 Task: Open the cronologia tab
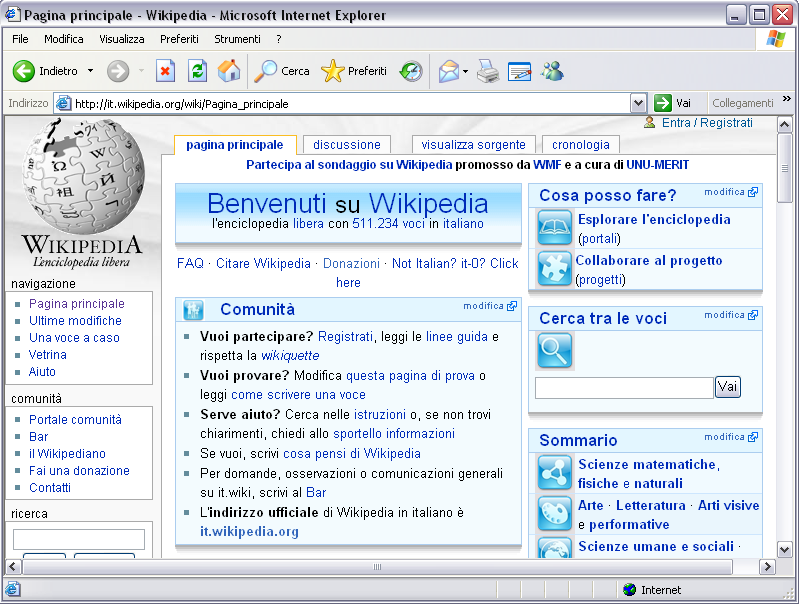pos(580,145)
